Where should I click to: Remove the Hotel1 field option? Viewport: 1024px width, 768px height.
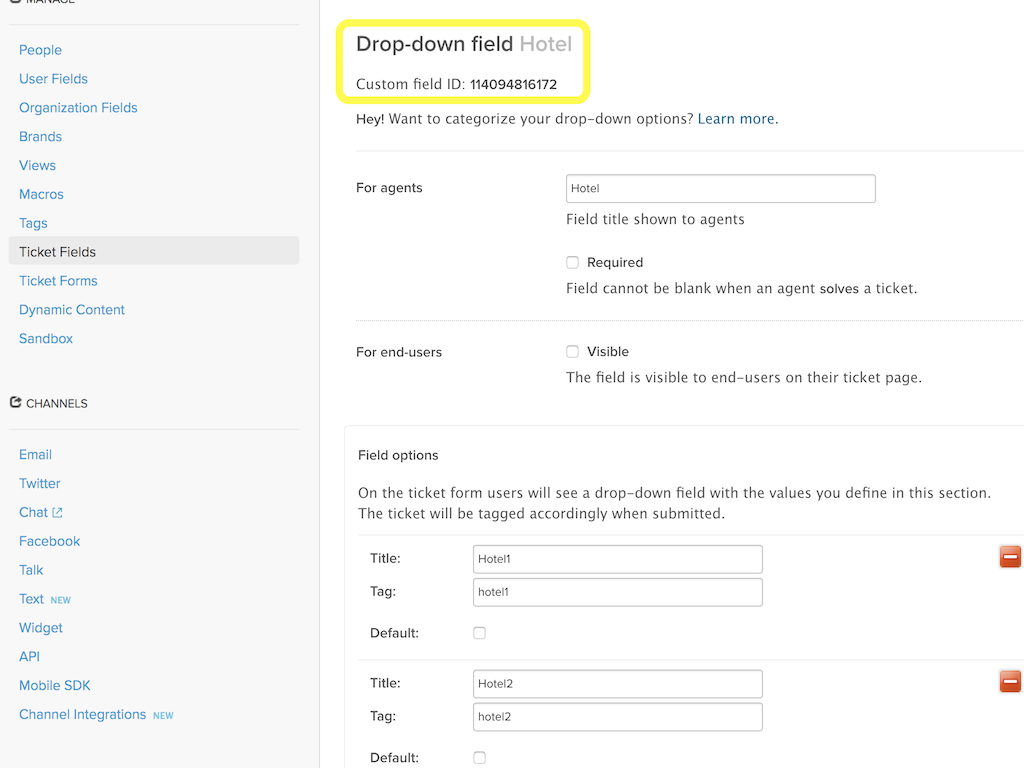(1010, 557)
